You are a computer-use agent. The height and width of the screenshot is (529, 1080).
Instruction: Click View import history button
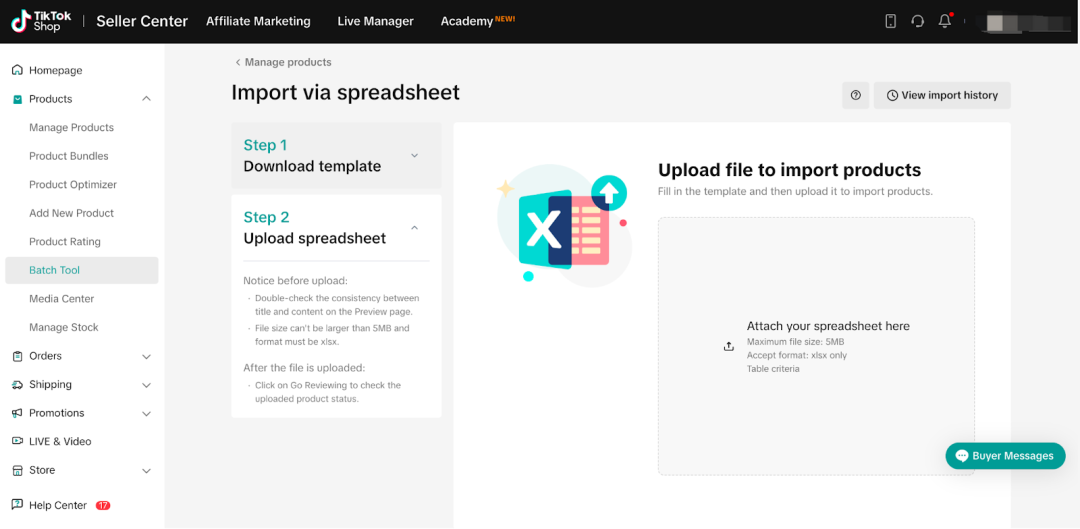[941, 95]
